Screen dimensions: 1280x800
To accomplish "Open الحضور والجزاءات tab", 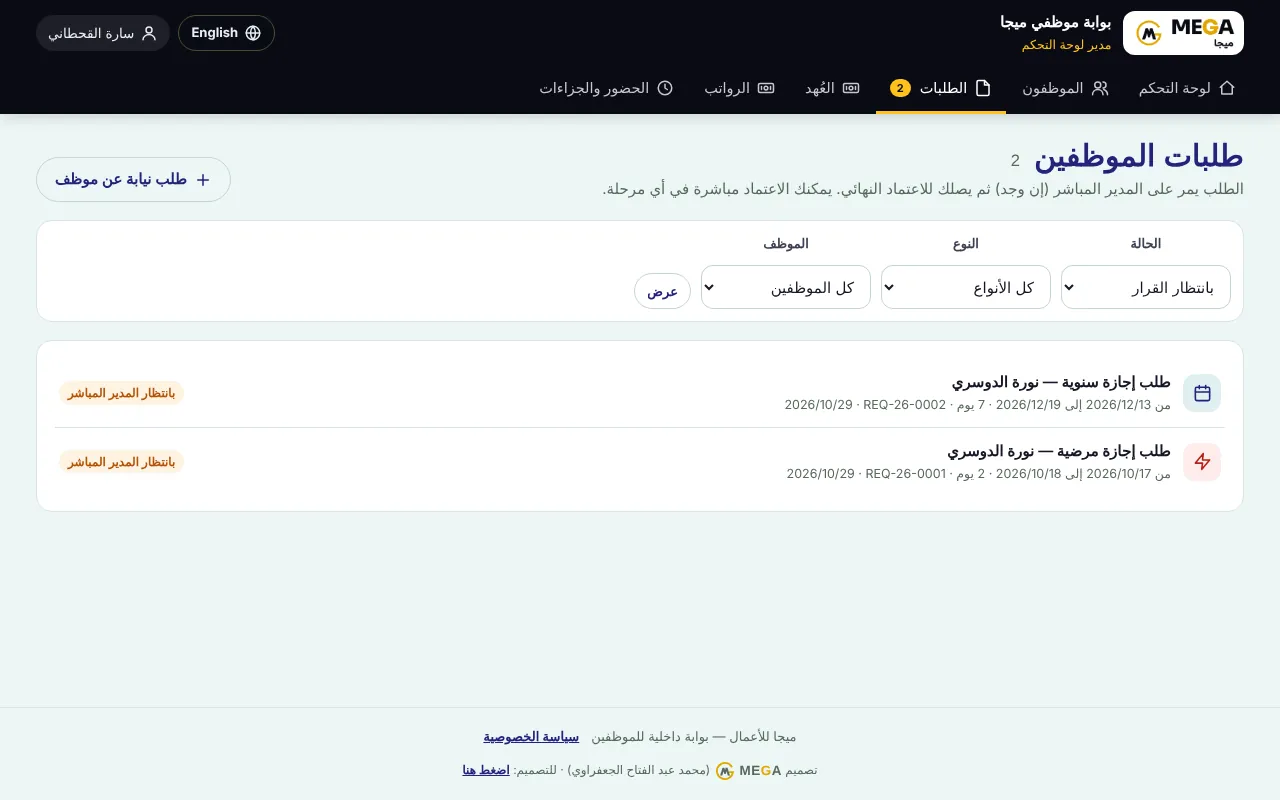I will (607, 88).
